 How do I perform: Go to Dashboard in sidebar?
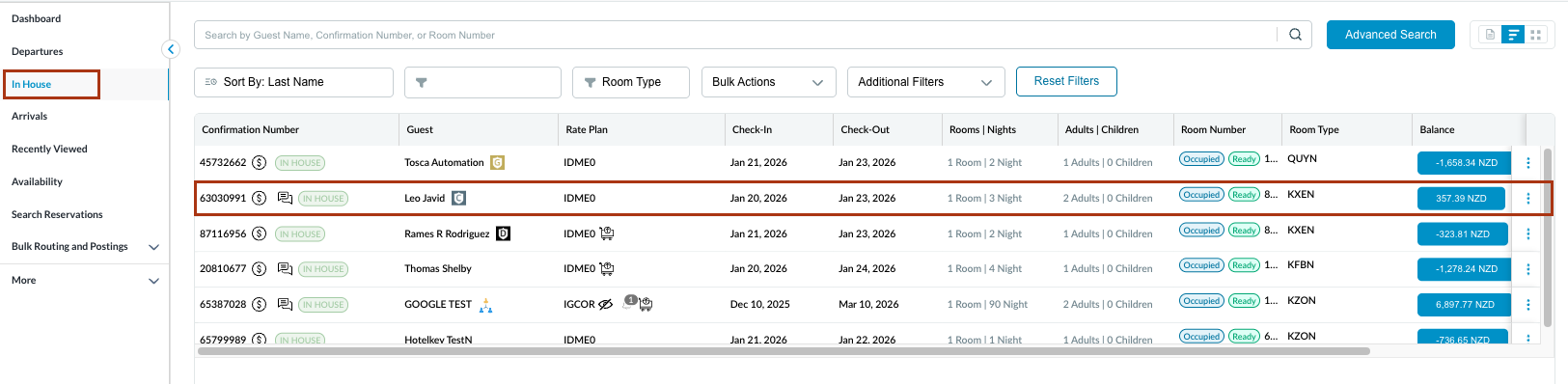tap(36, 19)
